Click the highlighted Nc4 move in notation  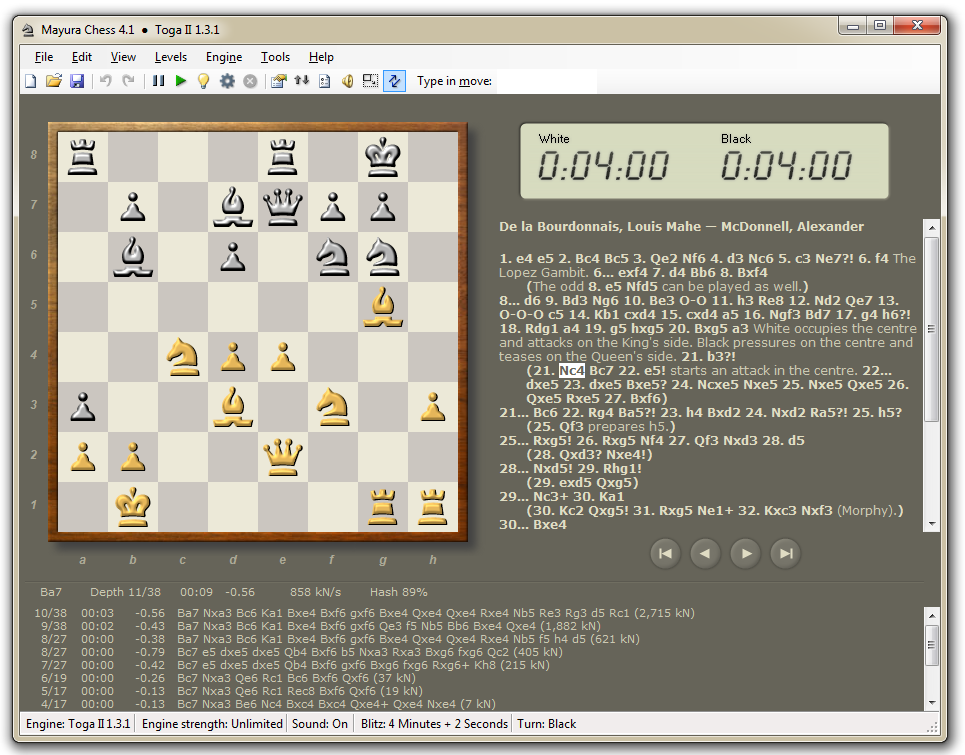571,371
